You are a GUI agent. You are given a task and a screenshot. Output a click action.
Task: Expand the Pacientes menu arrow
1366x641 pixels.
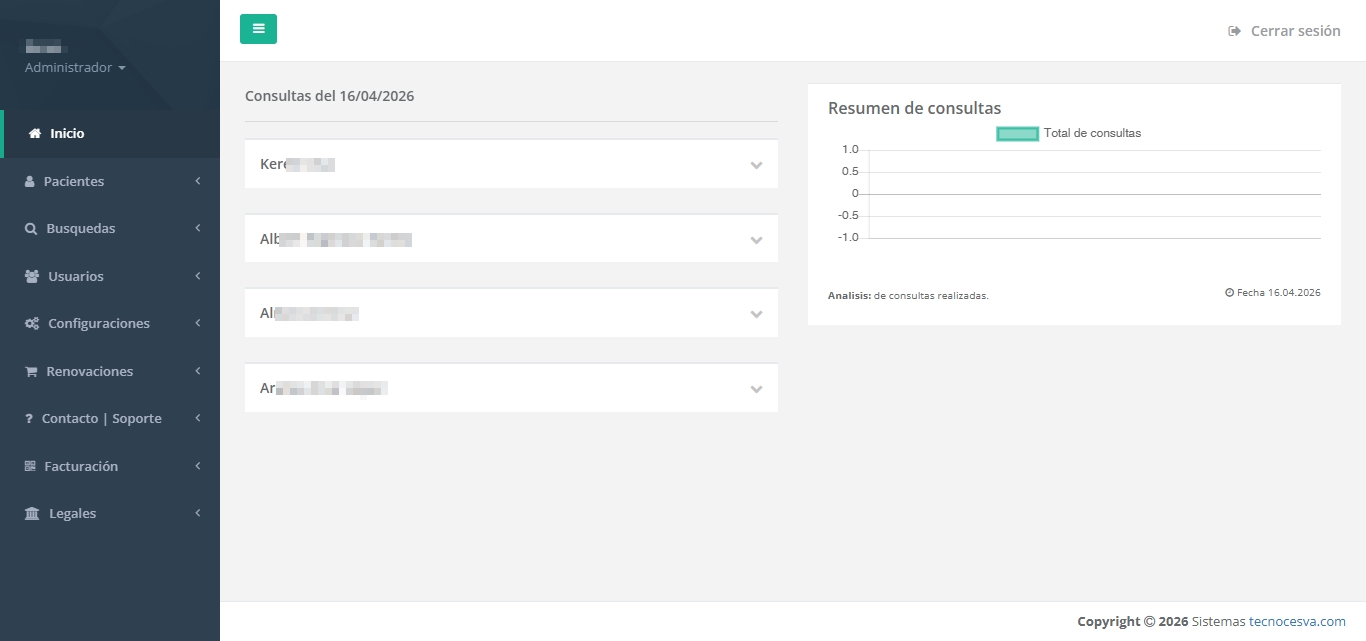[x=198, y=181]
